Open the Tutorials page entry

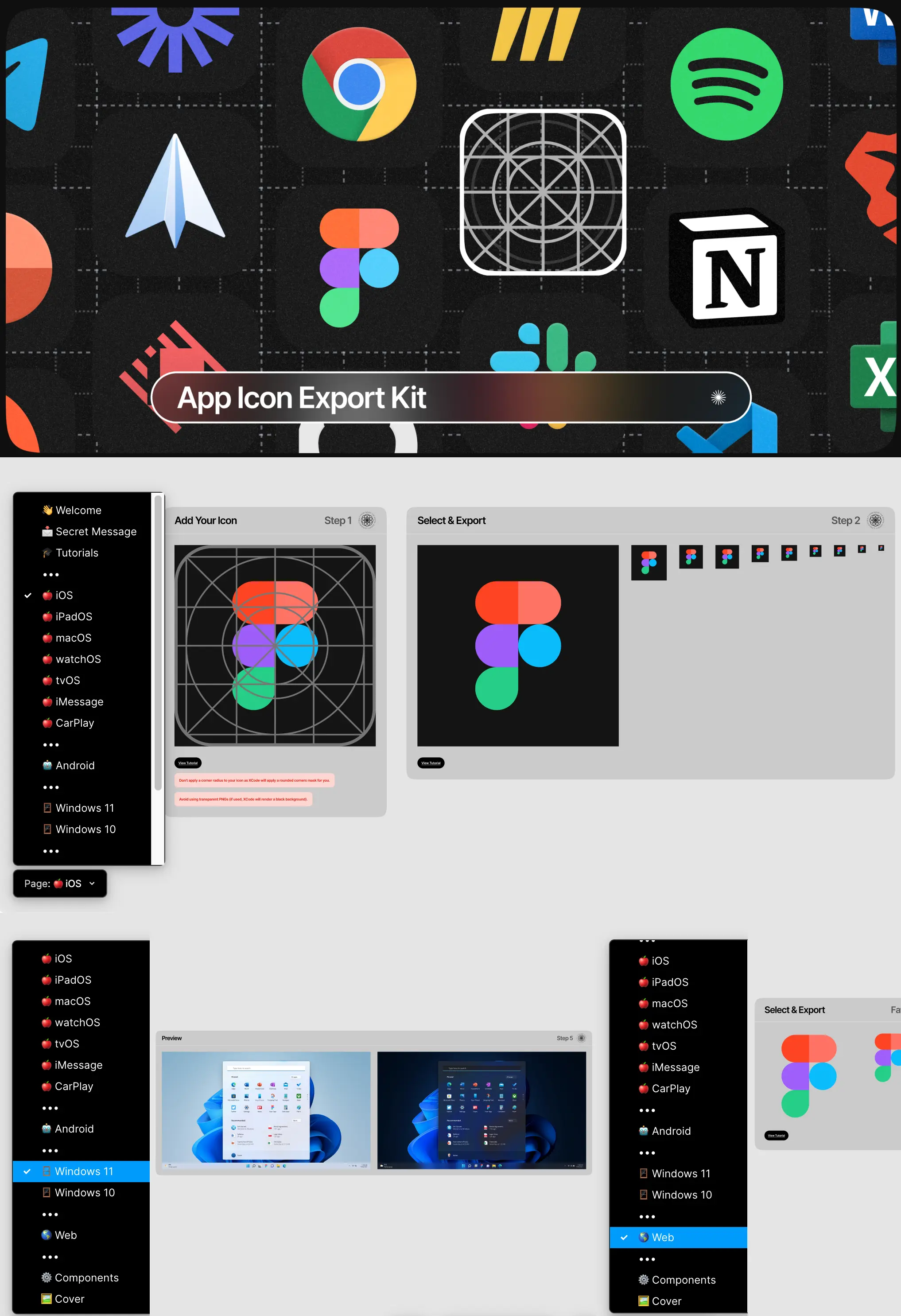[x=76, y=553]
